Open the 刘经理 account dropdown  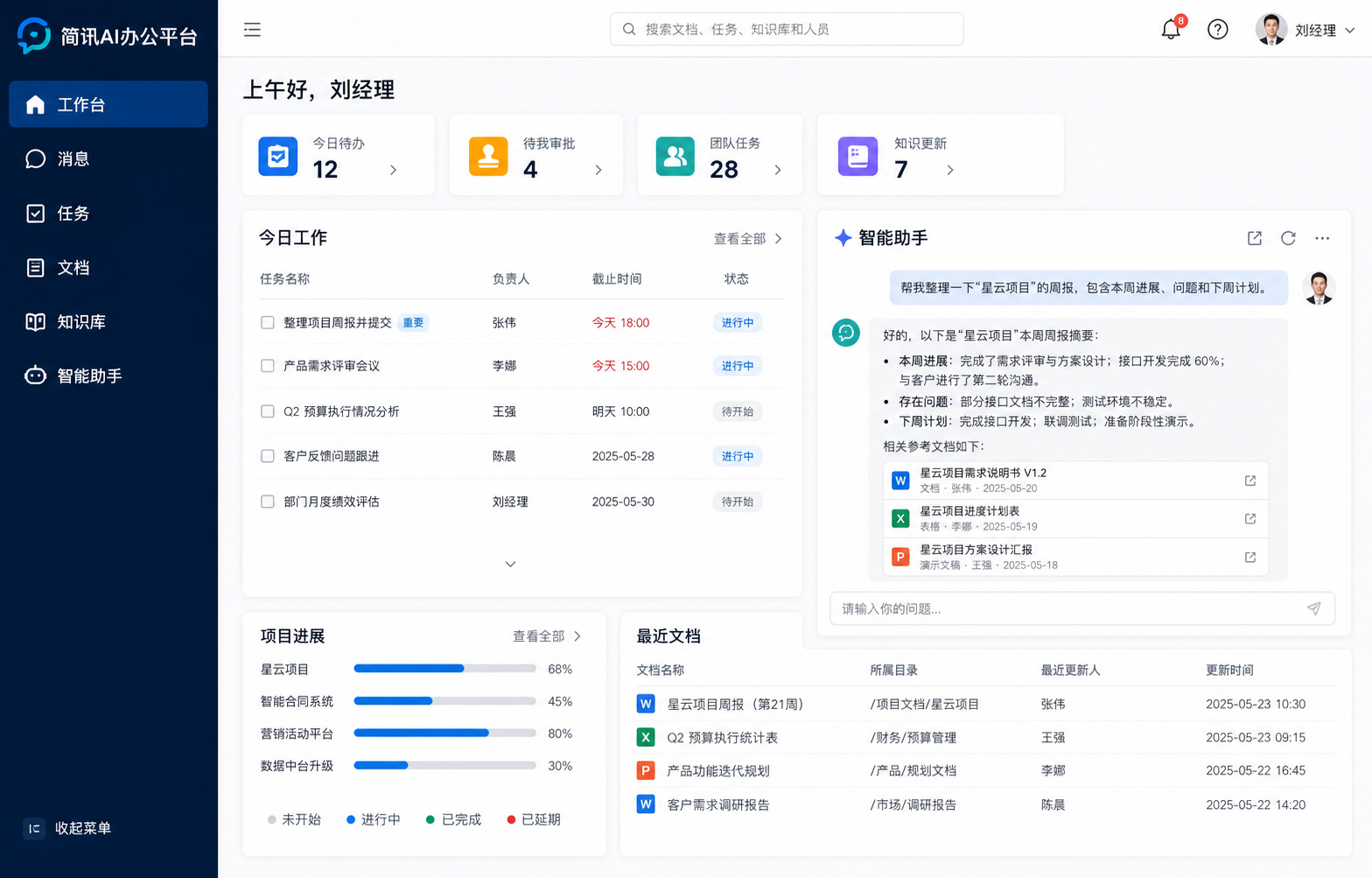point(1305,30)
